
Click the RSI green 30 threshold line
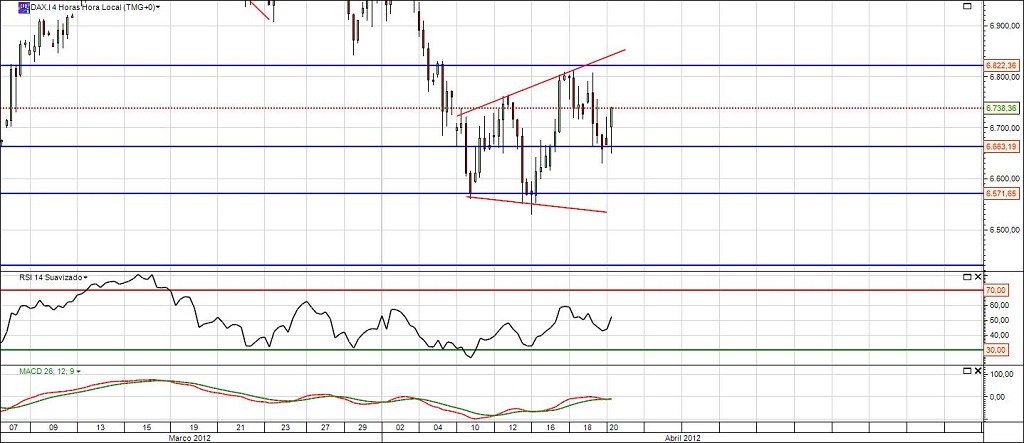pyautogui.click(x=490, y=350)
